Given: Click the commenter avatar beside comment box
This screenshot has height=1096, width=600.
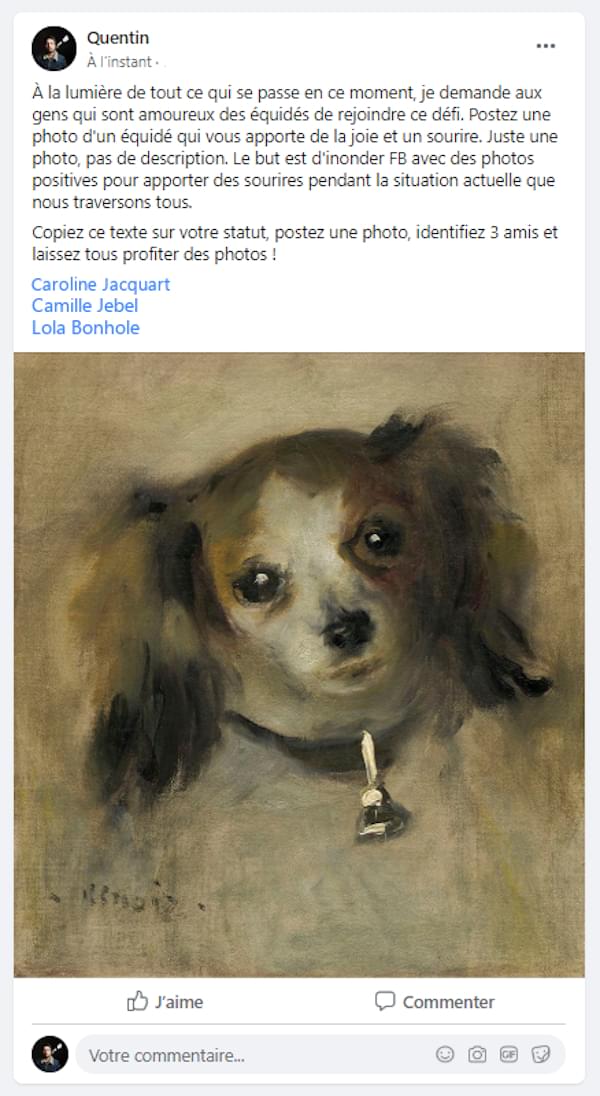Looking at the screenshot, I should pos(50,1054).
